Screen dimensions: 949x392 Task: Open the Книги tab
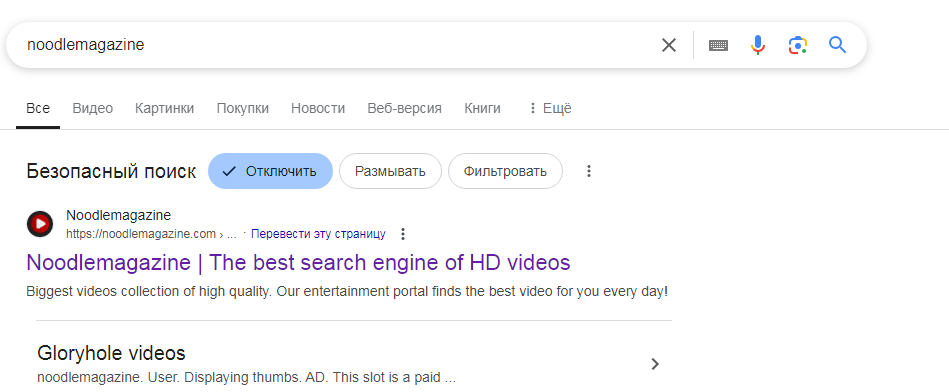click(482, 108)
